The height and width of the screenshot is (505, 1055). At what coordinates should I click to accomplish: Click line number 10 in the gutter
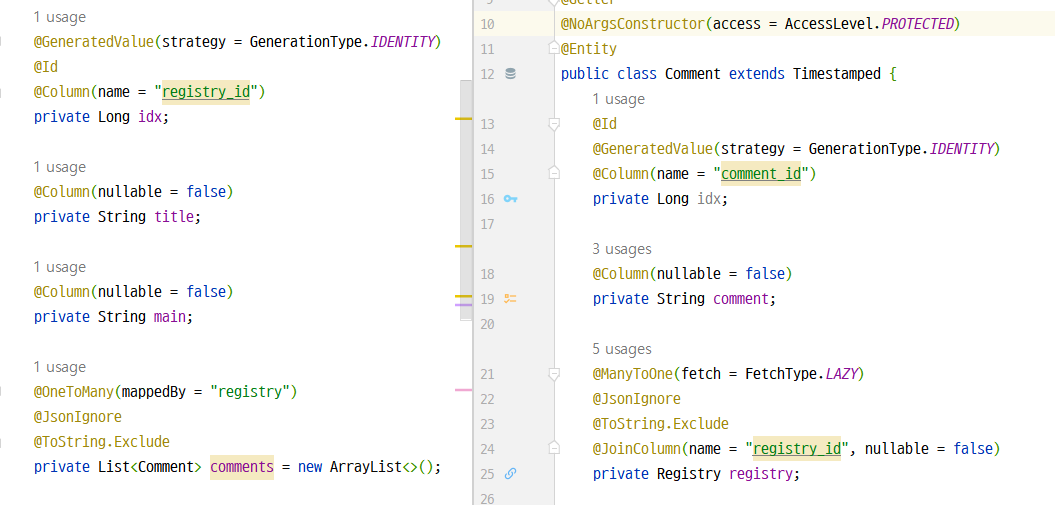coord(487,25)
